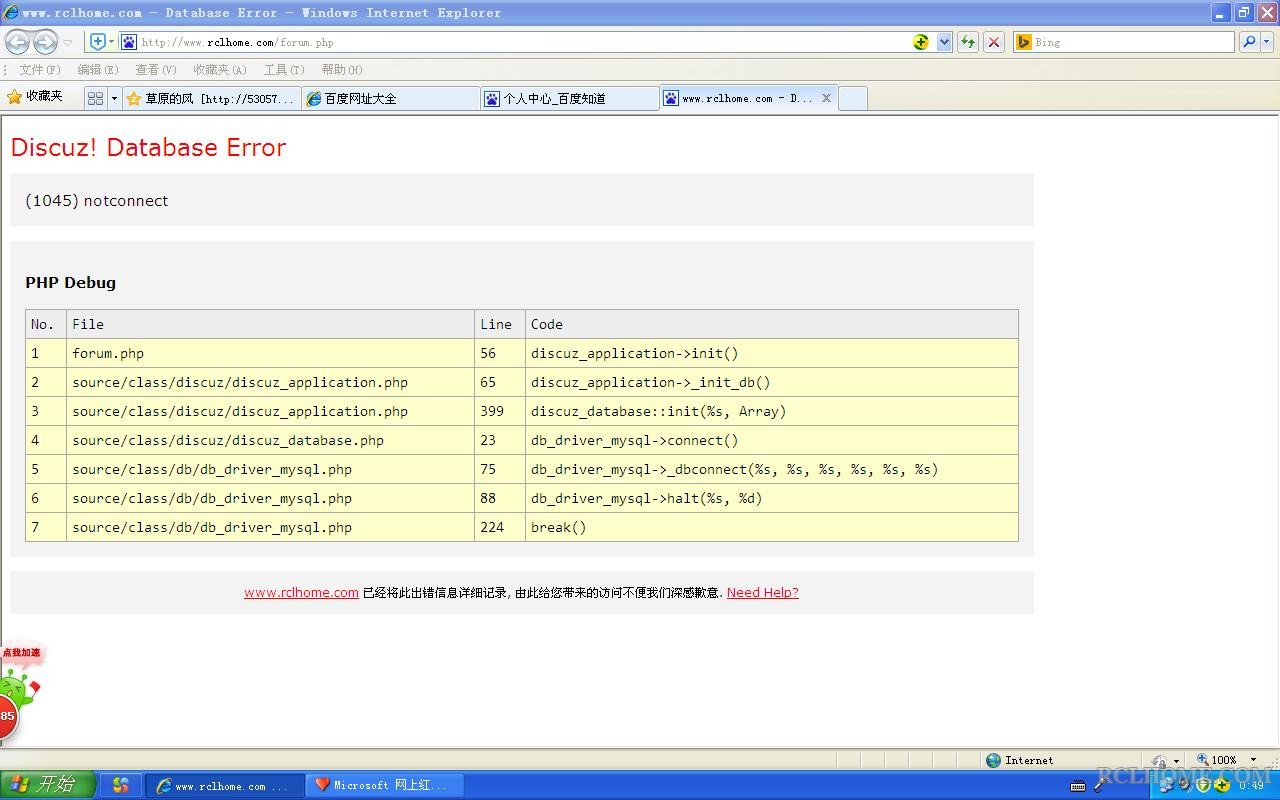Switch to the 百度网址大全 tab

coord(391,98)
